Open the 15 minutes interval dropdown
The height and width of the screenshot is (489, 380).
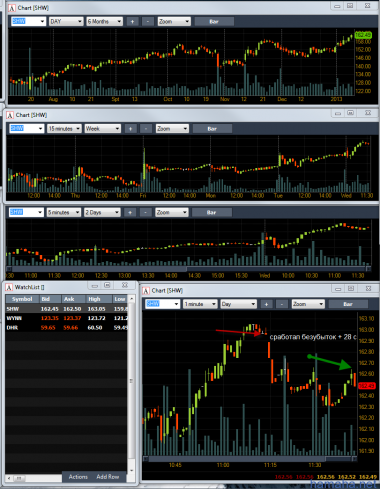(x=64, y=129)
